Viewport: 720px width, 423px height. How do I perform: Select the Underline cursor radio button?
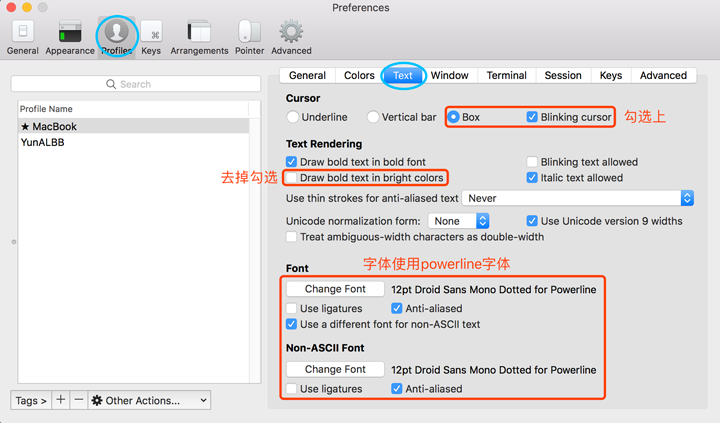292,117
